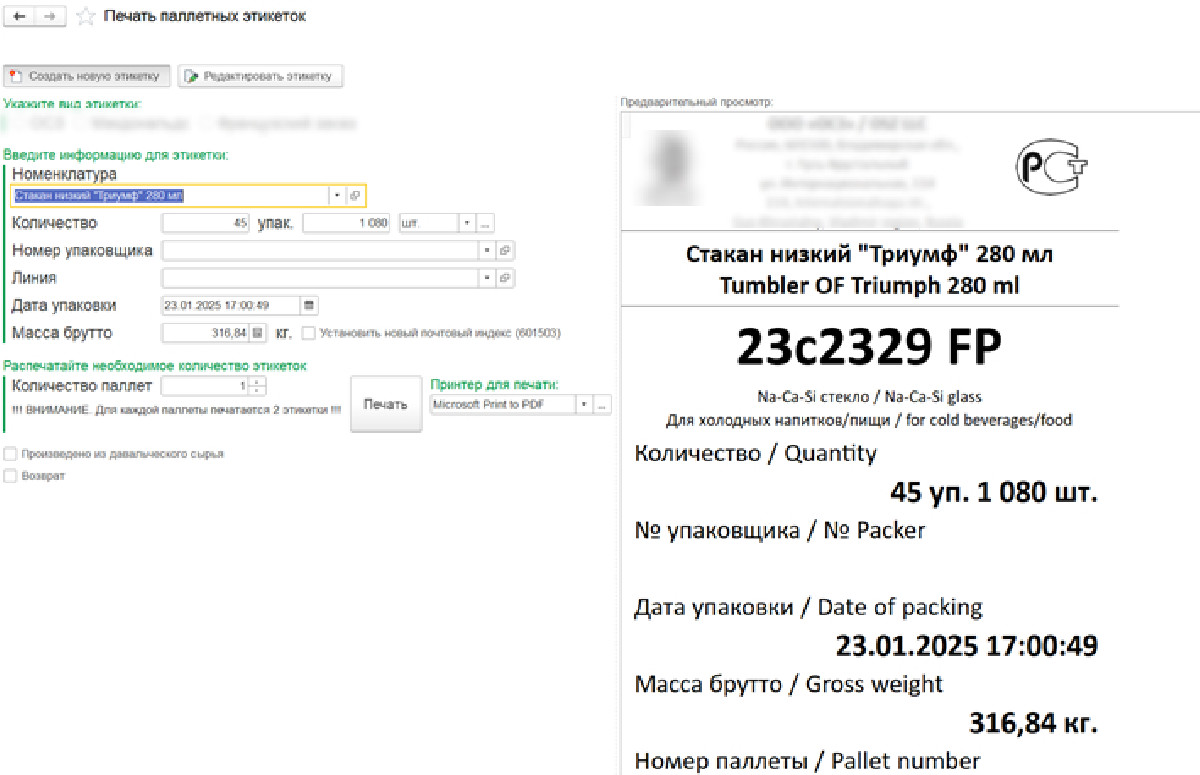Viewport: 1200px width, 775px height.
Task: Select the Дата упаковки date field
Action: coord(231,305)
